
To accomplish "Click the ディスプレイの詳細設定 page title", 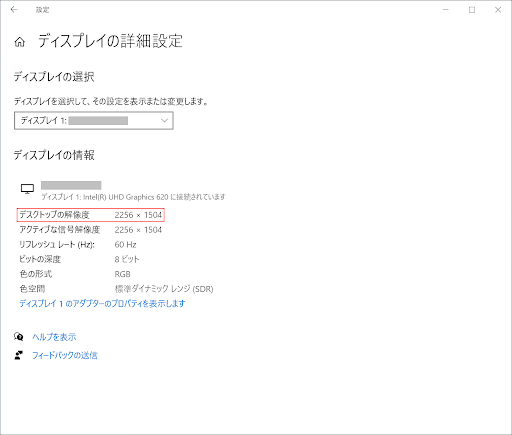I will point(110,41).
